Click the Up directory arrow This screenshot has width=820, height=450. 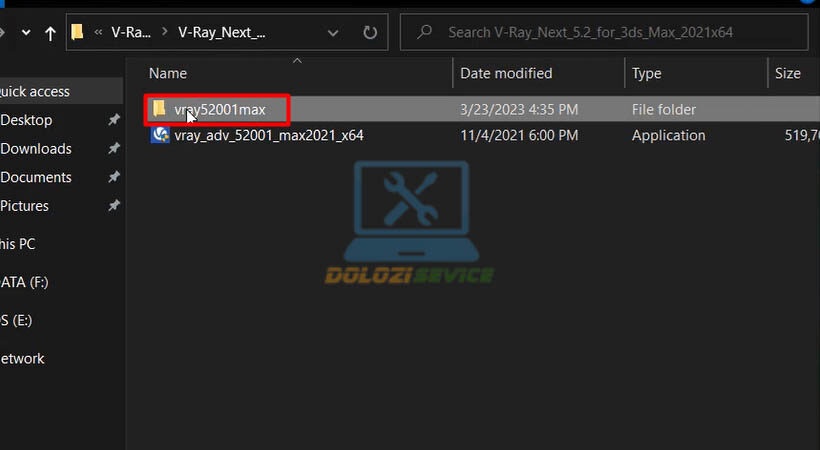tap(50, 33)
